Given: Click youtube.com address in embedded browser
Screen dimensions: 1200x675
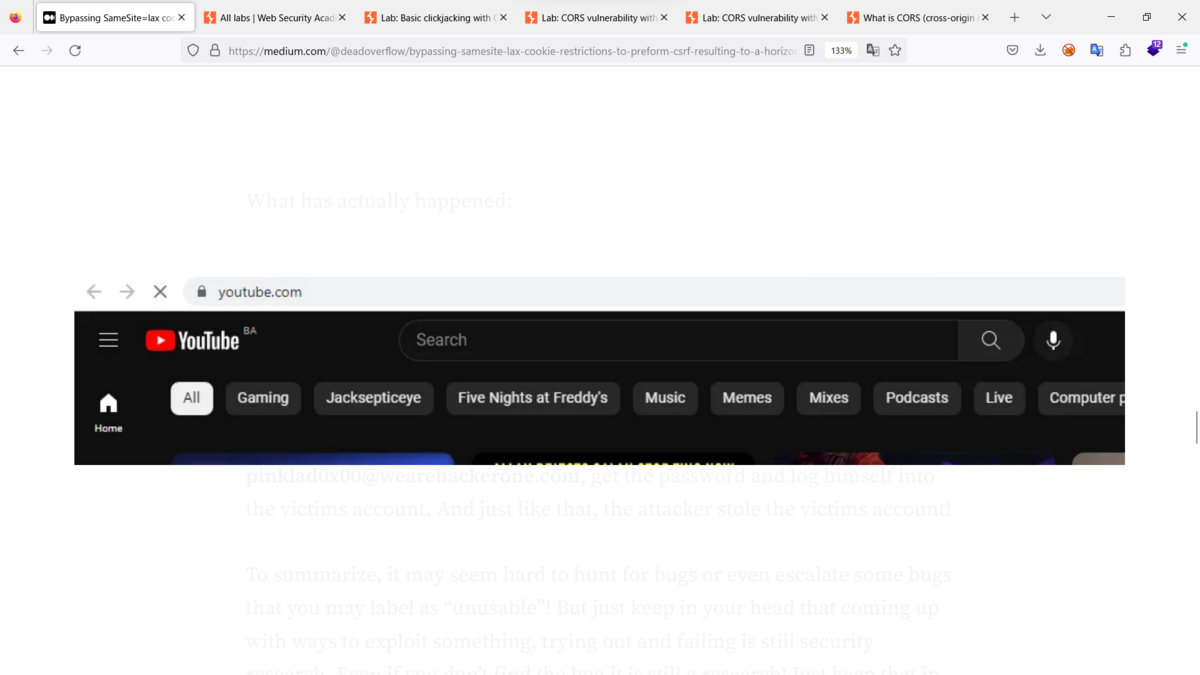Looking at the screenshot, I should click(260, 292).
